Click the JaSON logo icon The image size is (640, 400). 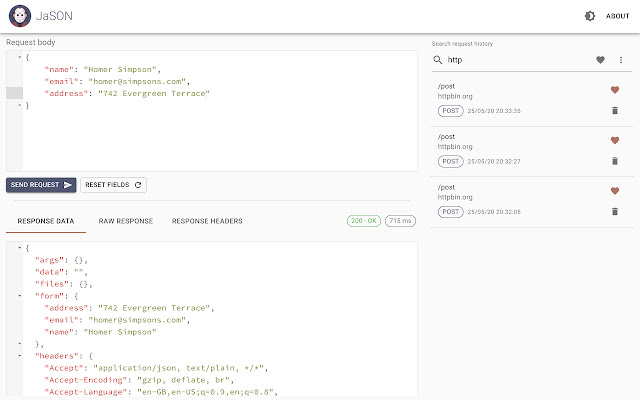point(20,16)
